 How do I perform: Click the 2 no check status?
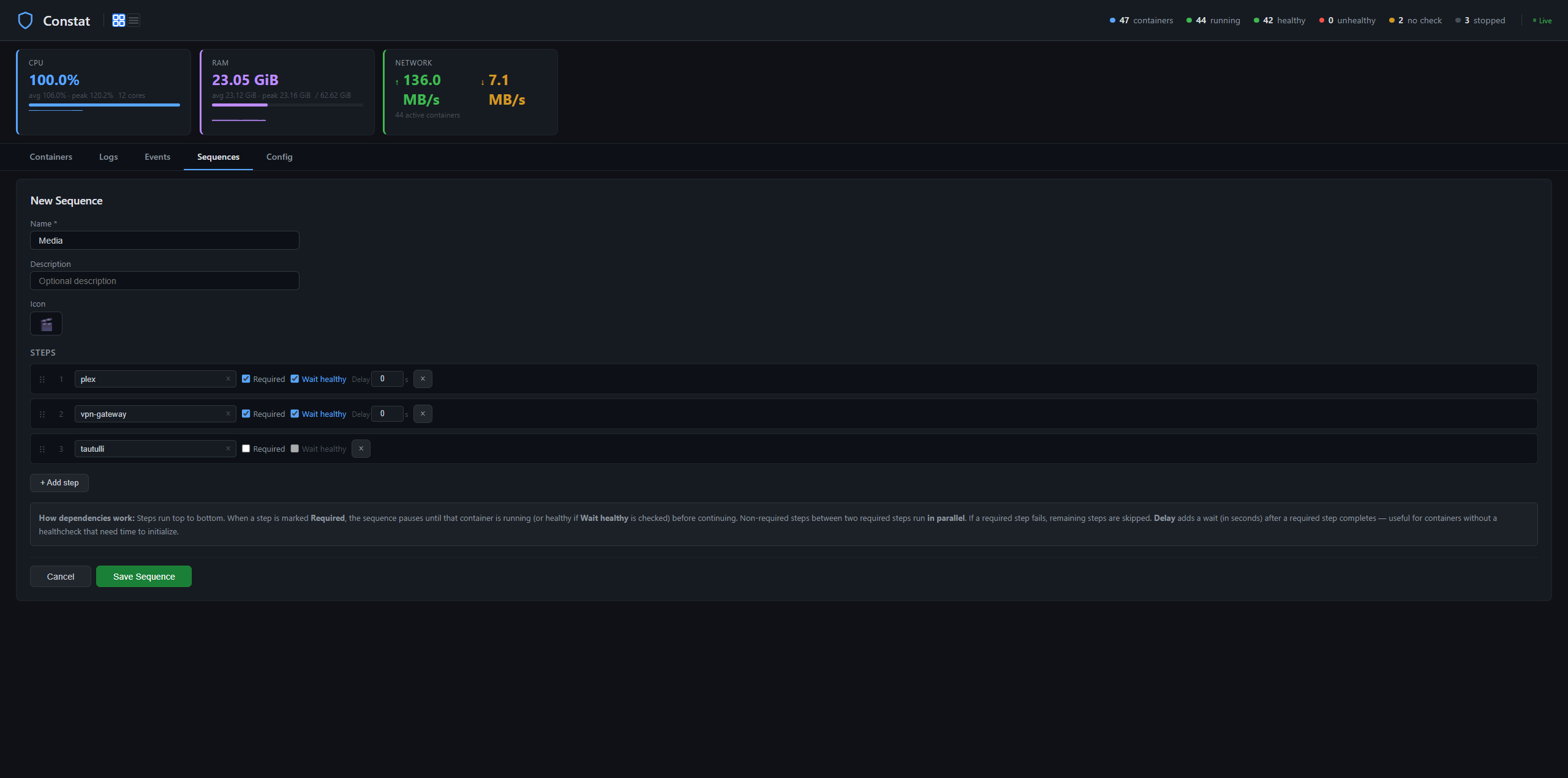tap(1415, 21)
